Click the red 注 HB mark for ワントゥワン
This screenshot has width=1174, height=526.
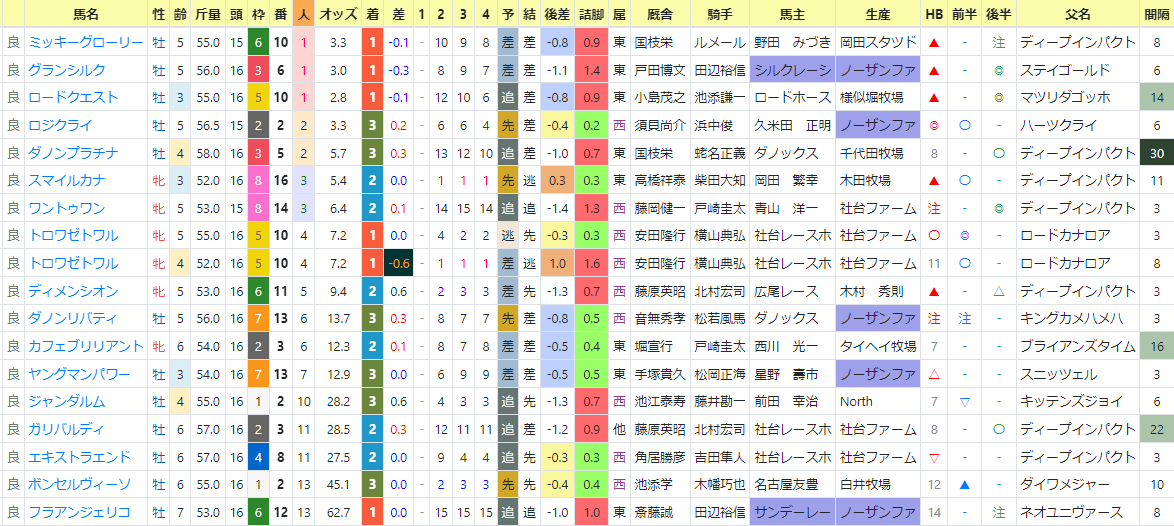(934, 209)
